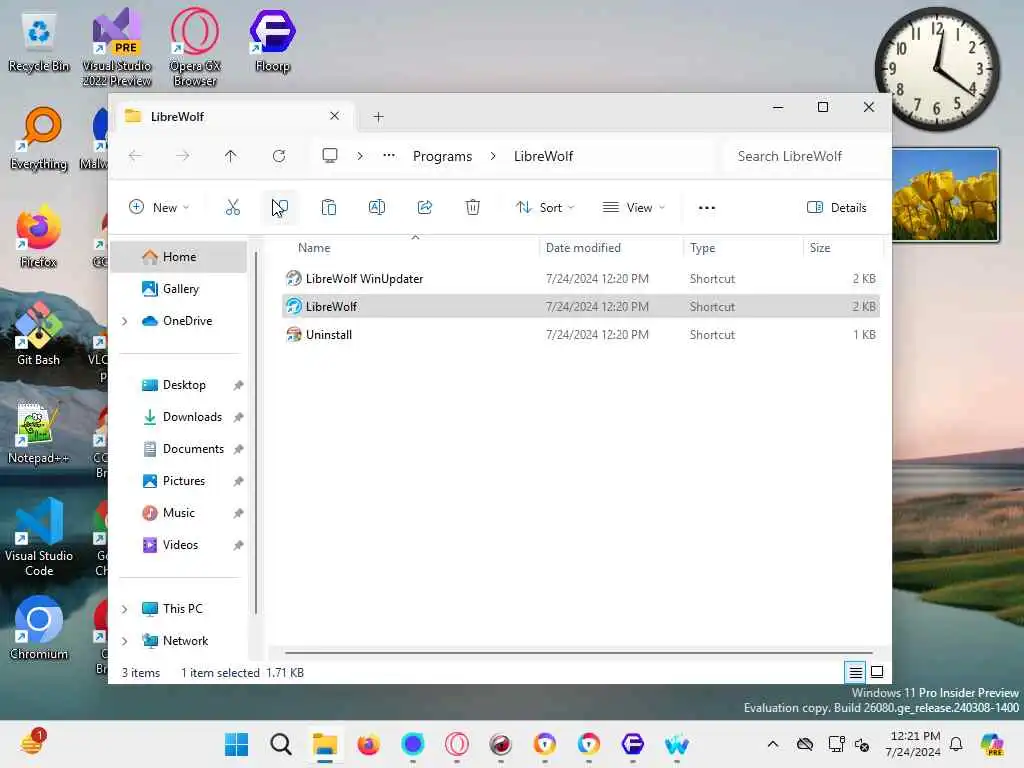Select Everything desktop shortcut

click(x=39, y=138)
